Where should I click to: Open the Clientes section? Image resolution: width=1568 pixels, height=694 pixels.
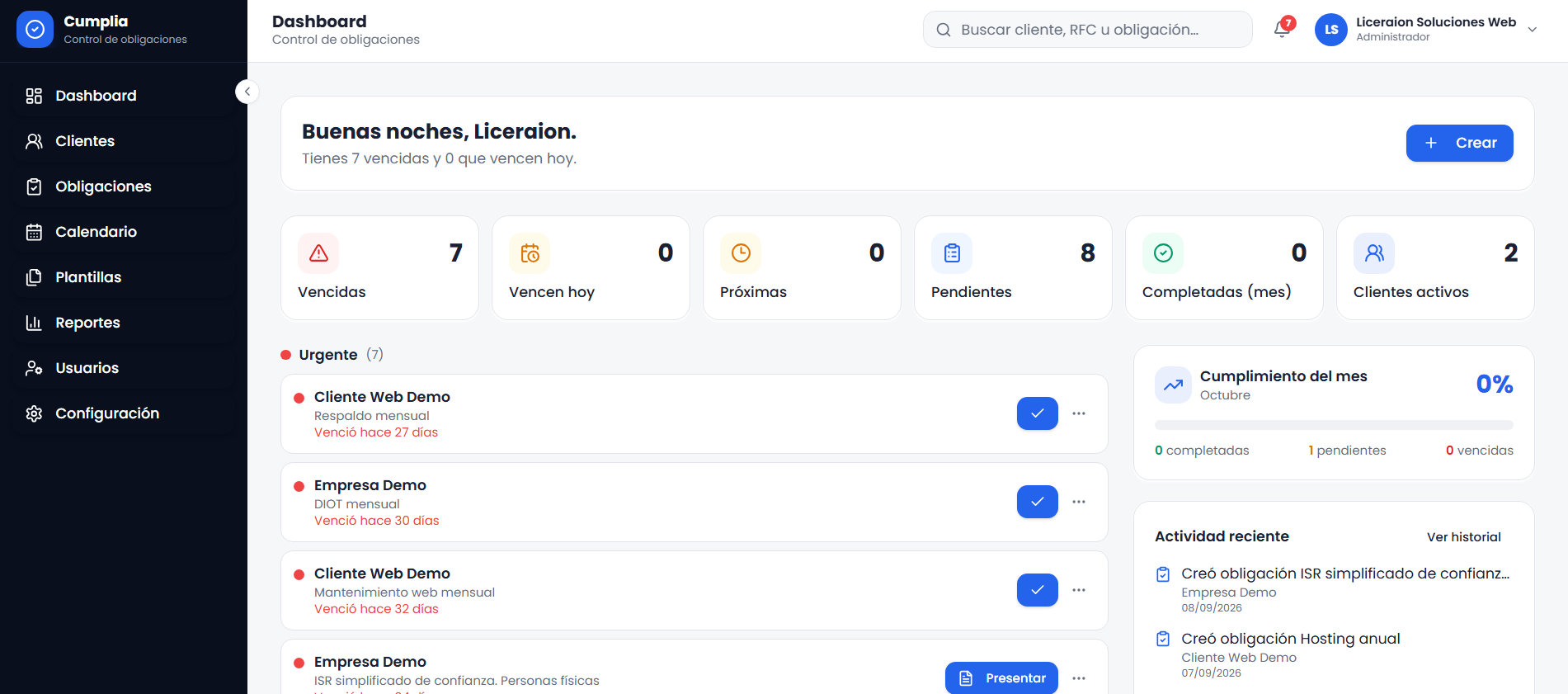coord(124,141)
